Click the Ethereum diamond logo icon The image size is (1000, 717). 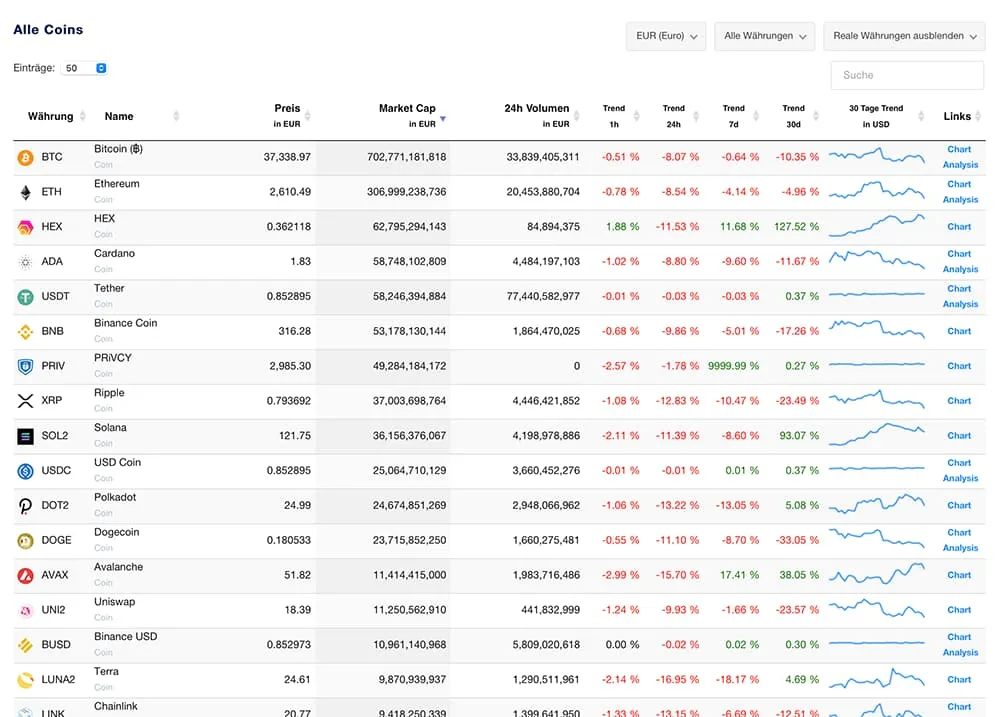tap(26, 192)
